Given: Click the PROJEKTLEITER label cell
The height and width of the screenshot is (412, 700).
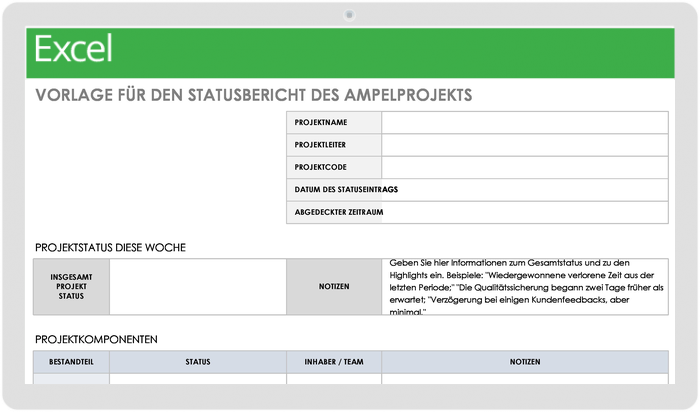Looking at the screenshot, I should point(334,145).
